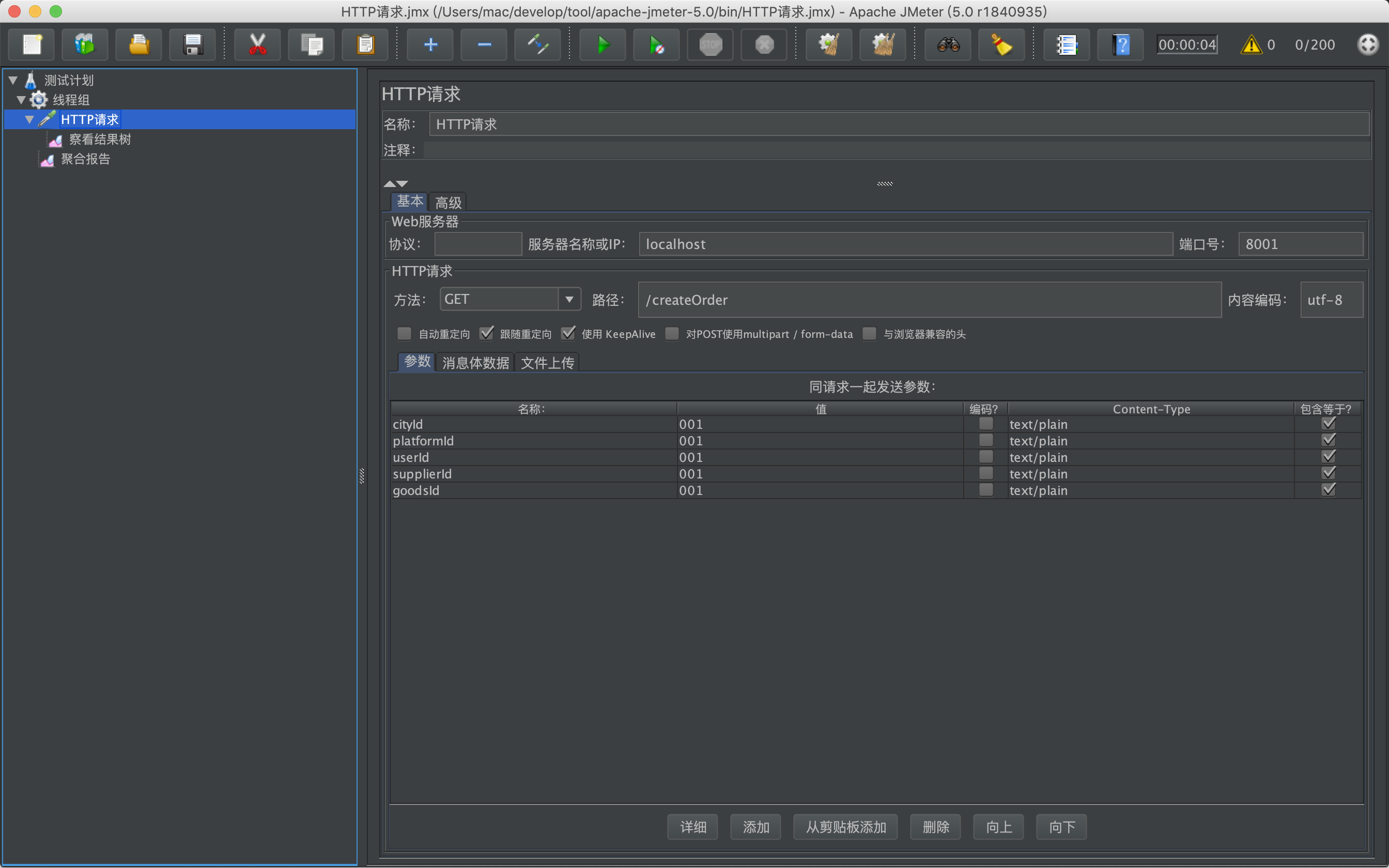Click the Paste clipboard icon

coord(366,44)
